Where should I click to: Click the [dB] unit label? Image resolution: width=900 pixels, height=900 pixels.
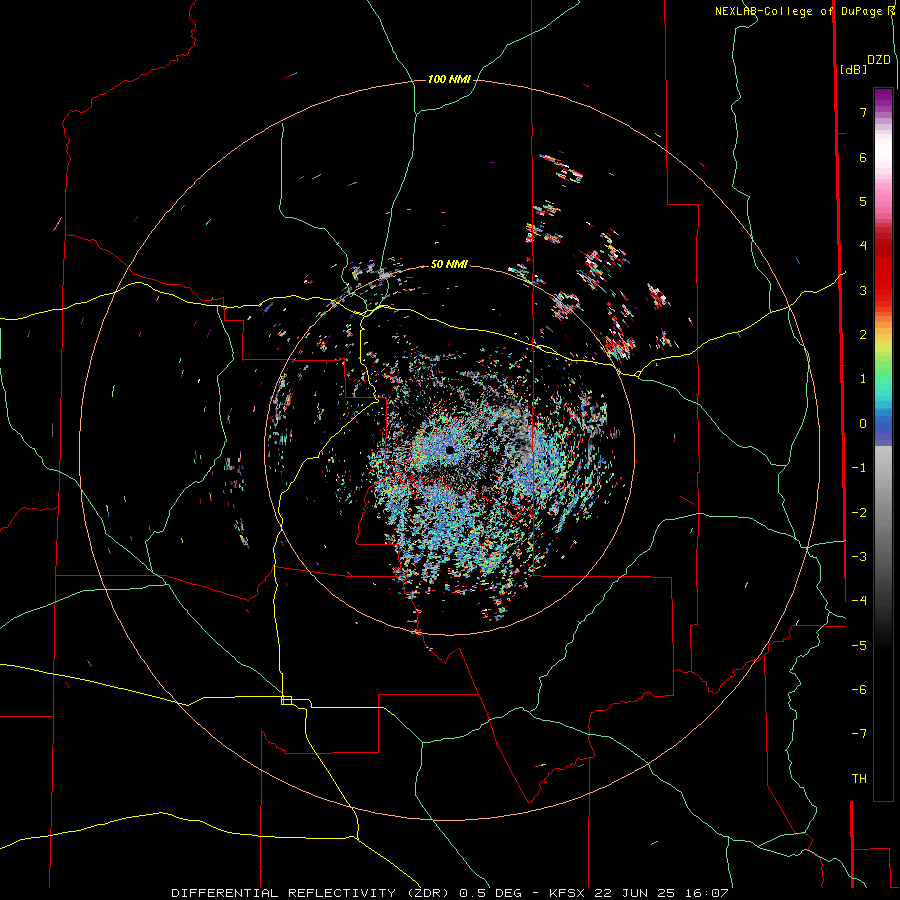coord(853,69)
